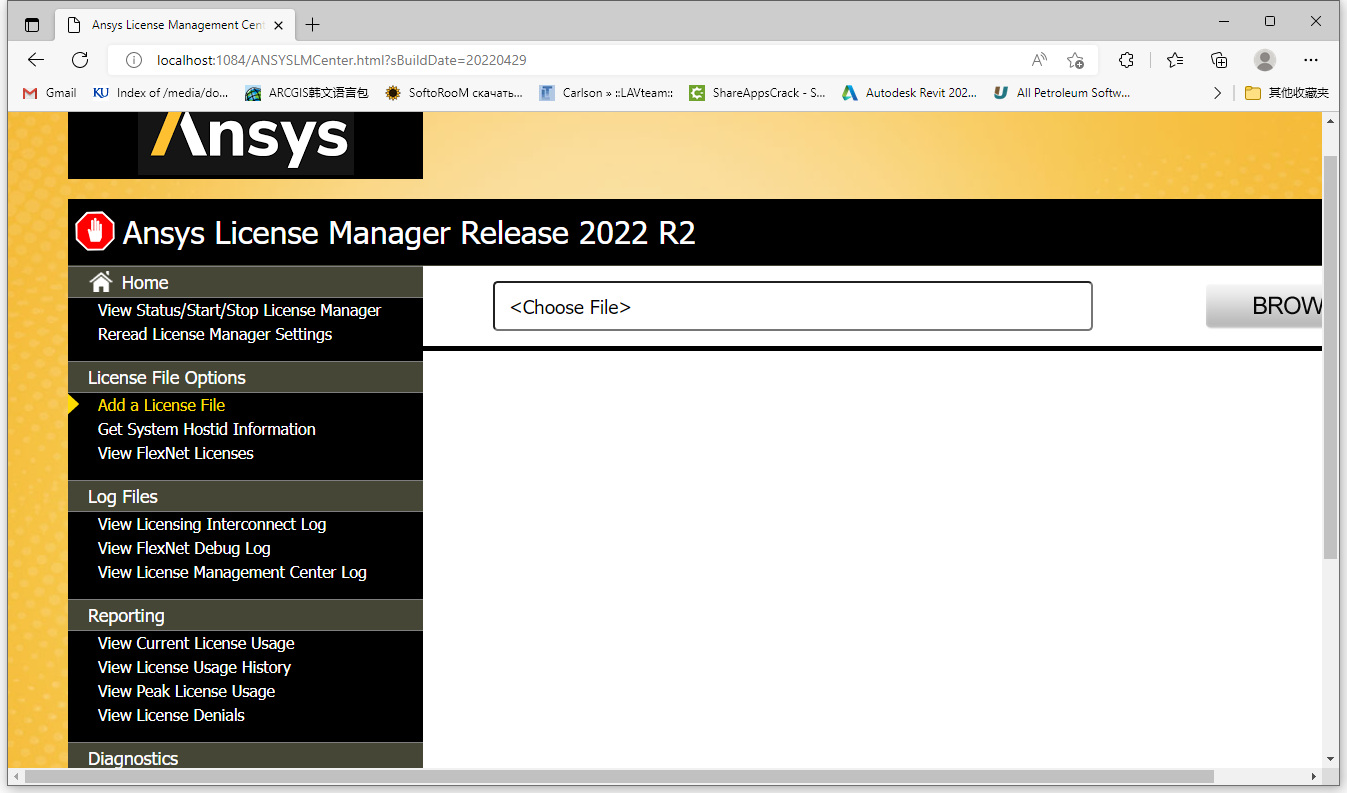Open the Favorites list icon
Image resolution: width=1347 pixels, height=793 pixels.
[1175, 59]
